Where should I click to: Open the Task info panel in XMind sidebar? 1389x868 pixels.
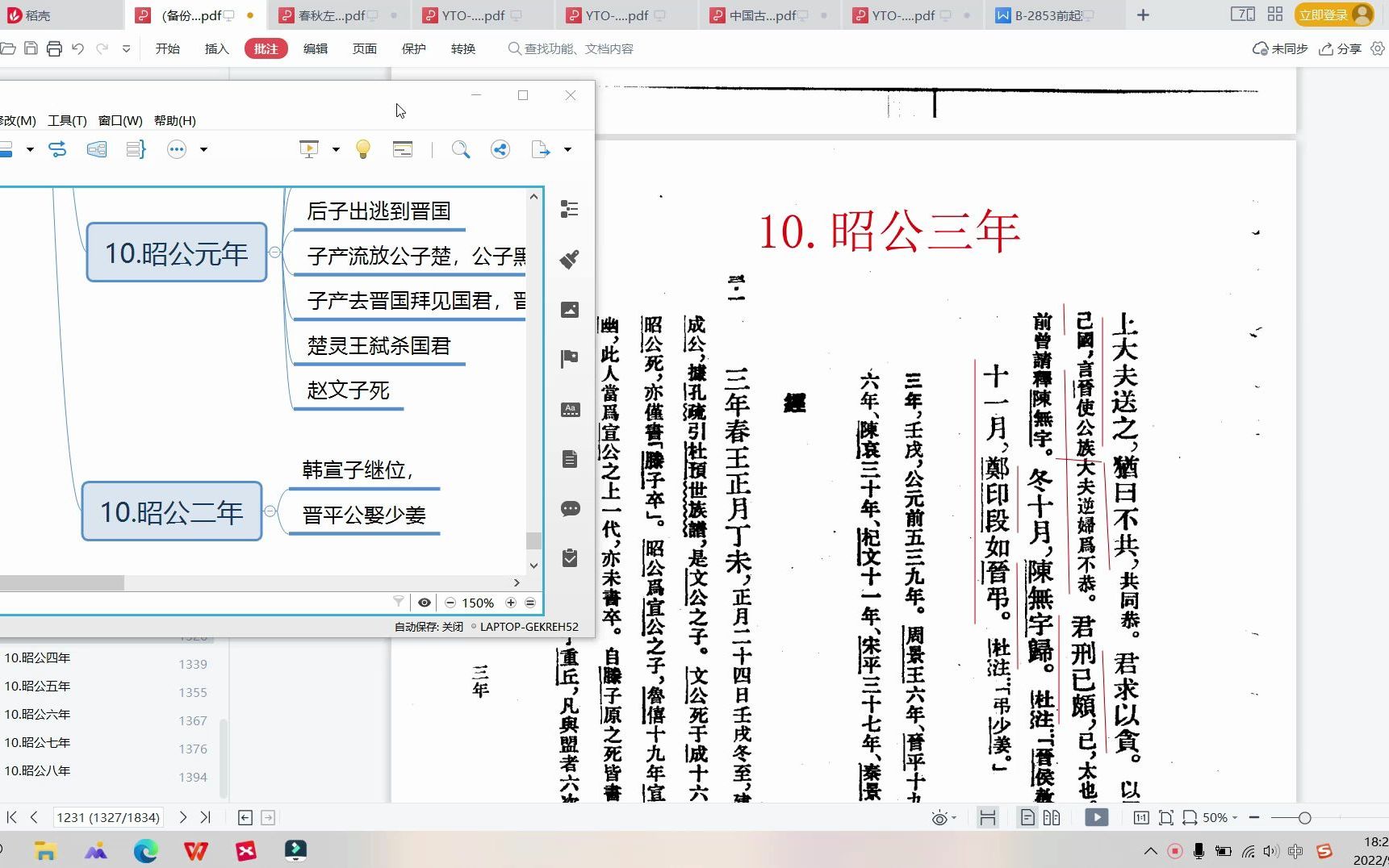[570, 558]
